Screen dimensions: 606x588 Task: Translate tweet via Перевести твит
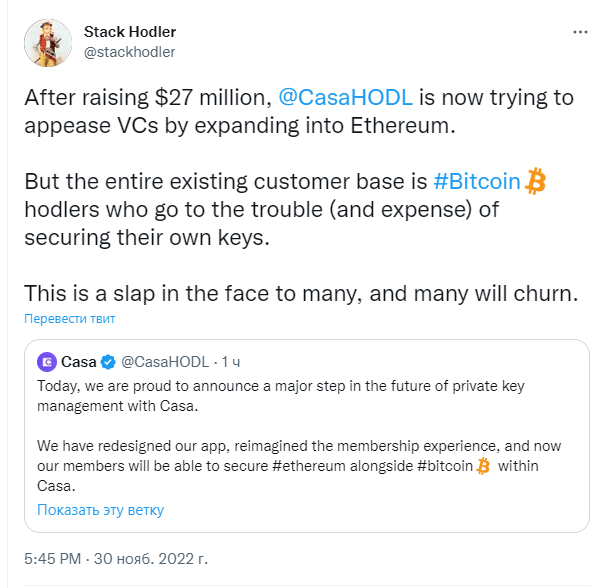pyautogui.click(x=70, y=319)
